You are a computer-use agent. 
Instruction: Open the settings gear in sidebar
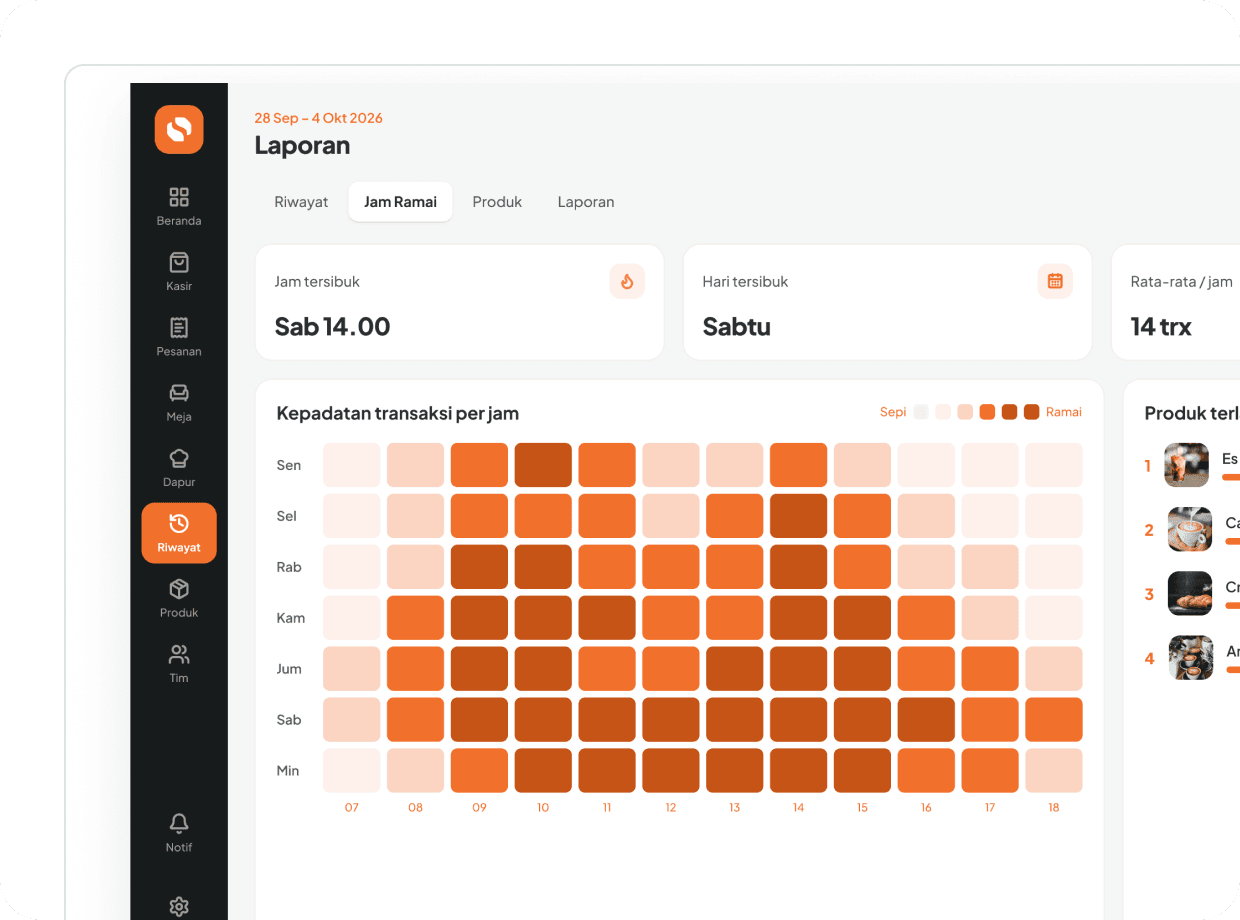click(179, 906)
